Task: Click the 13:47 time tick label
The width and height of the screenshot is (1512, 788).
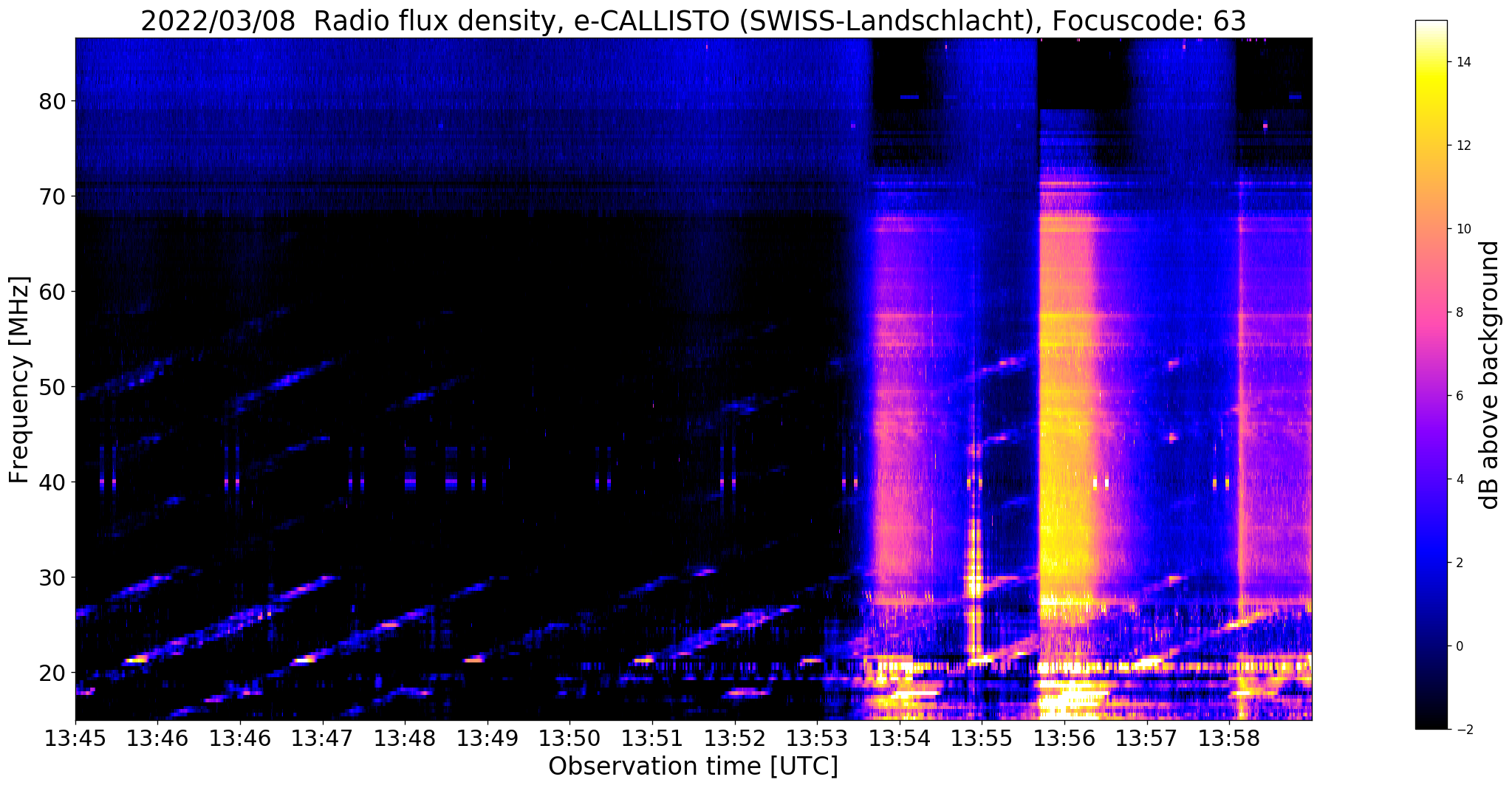Action: [322, 739]
